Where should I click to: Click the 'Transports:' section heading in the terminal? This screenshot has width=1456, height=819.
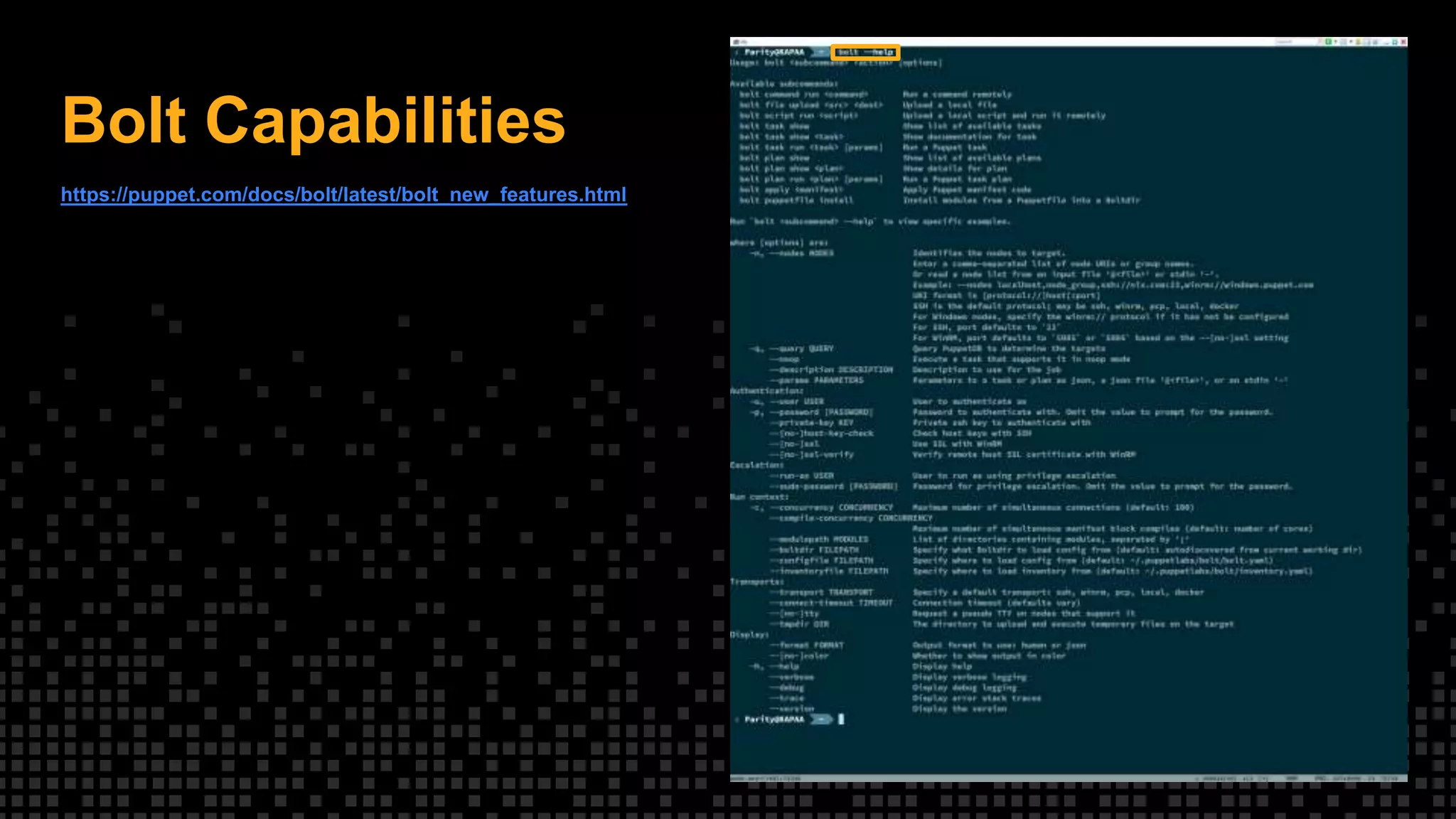pos(756,582)
